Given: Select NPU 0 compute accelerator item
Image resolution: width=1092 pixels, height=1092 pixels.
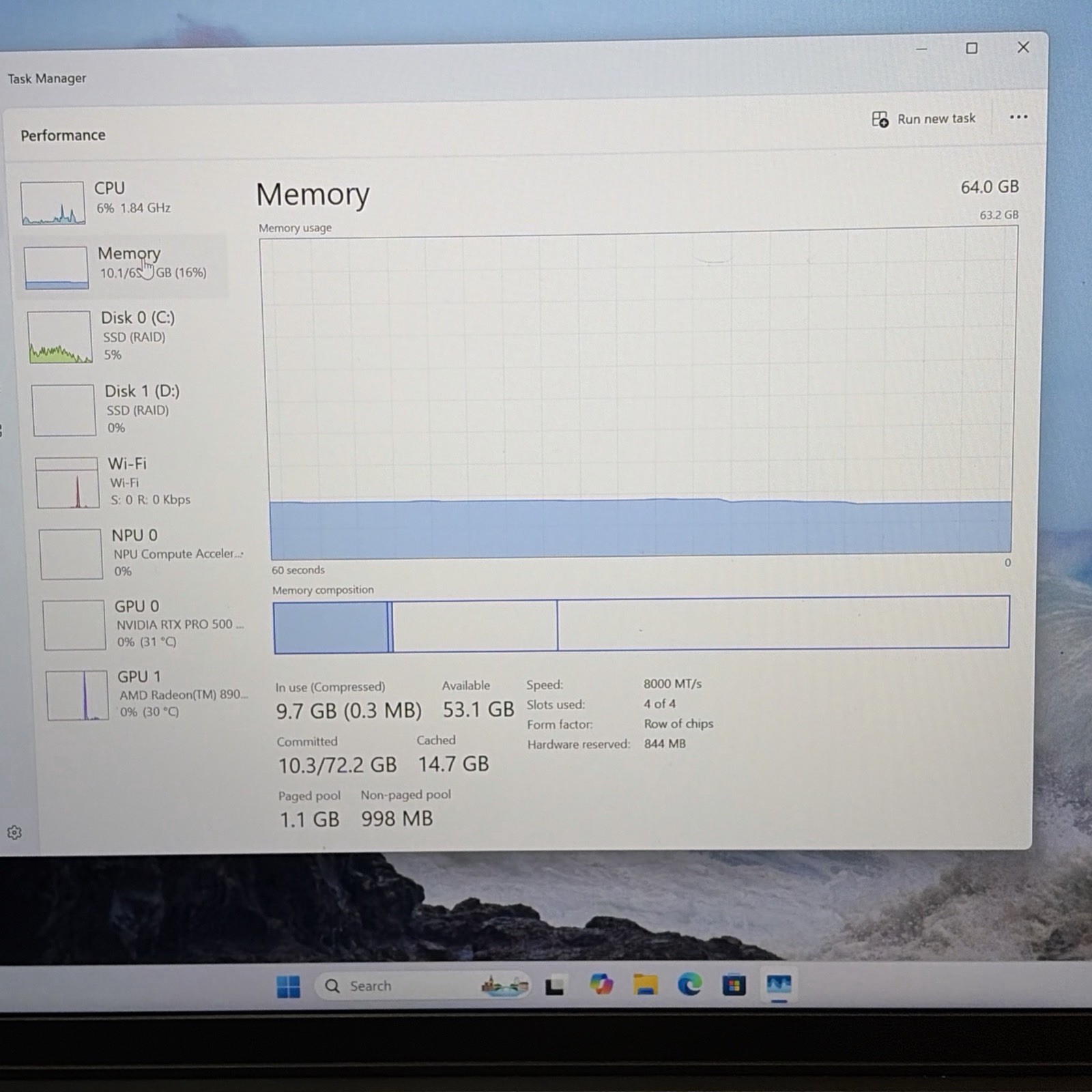Looking at the screenshot, I should (140, 553).
